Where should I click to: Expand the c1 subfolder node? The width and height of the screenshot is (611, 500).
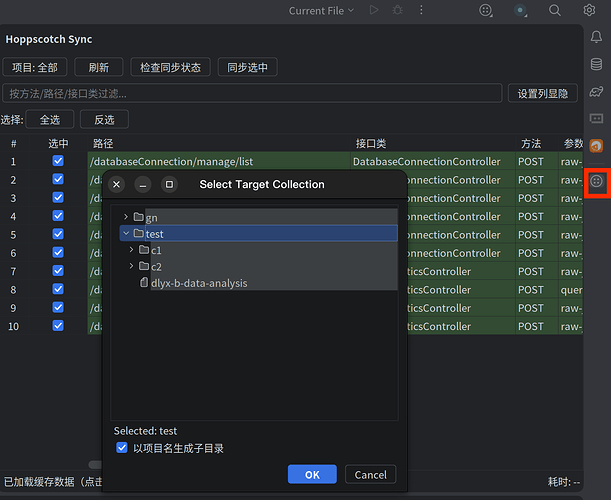131,249
